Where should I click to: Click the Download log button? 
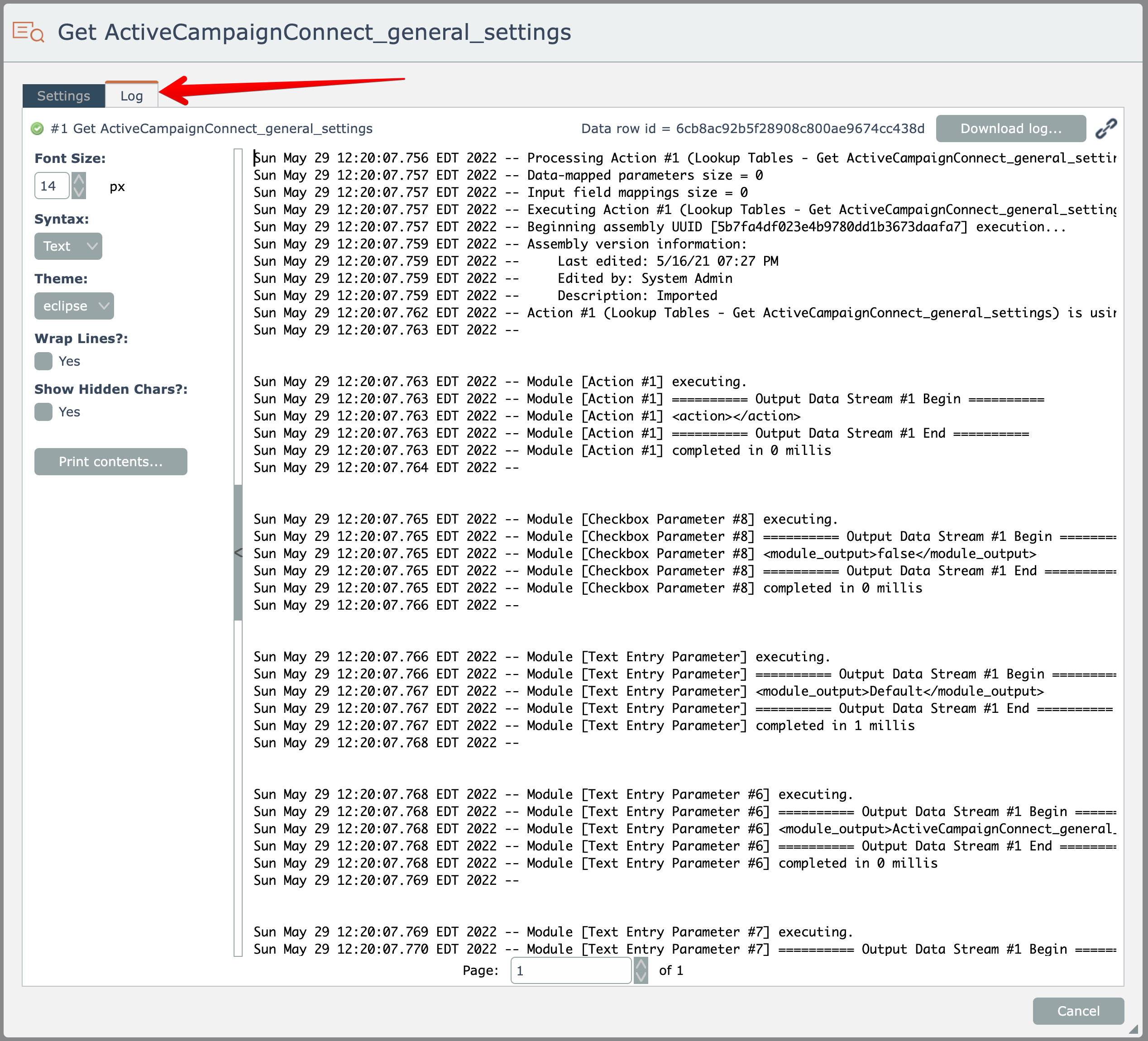coord(1011,129)
